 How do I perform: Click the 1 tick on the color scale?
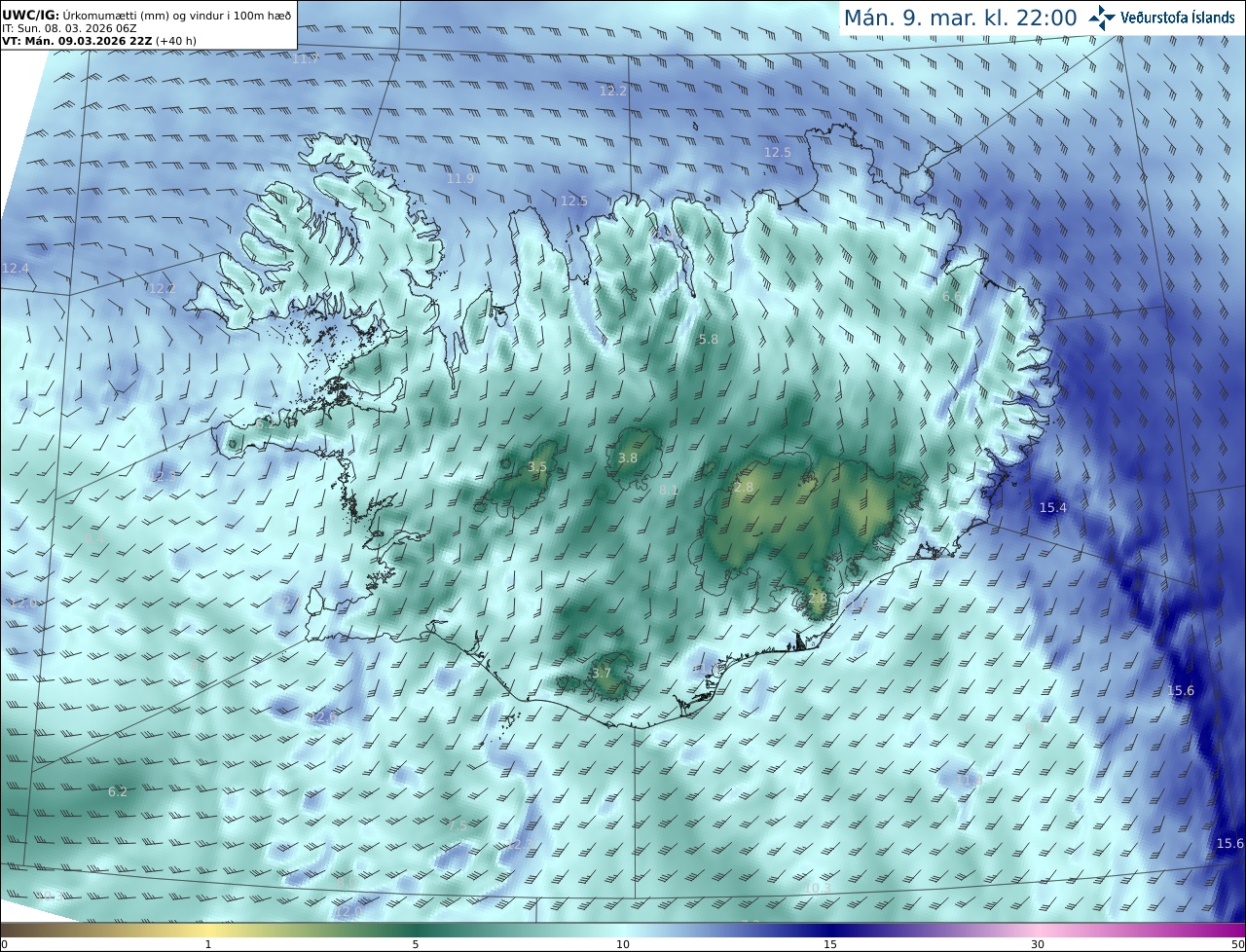click(x=208, y=944)
